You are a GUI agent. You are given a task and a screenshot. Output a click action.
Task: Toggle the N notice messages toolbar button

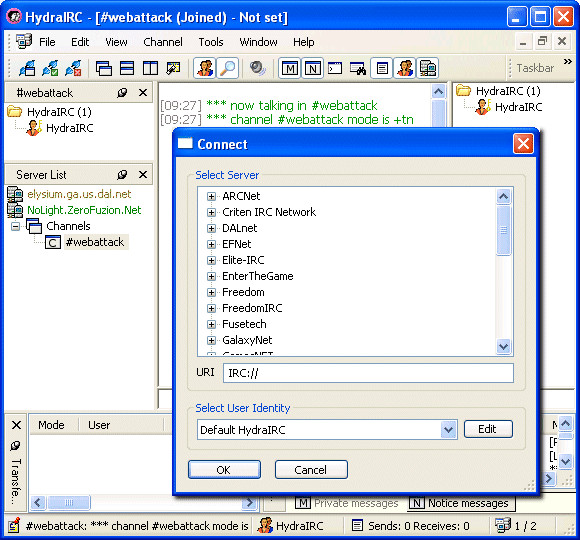pos(313,68)
